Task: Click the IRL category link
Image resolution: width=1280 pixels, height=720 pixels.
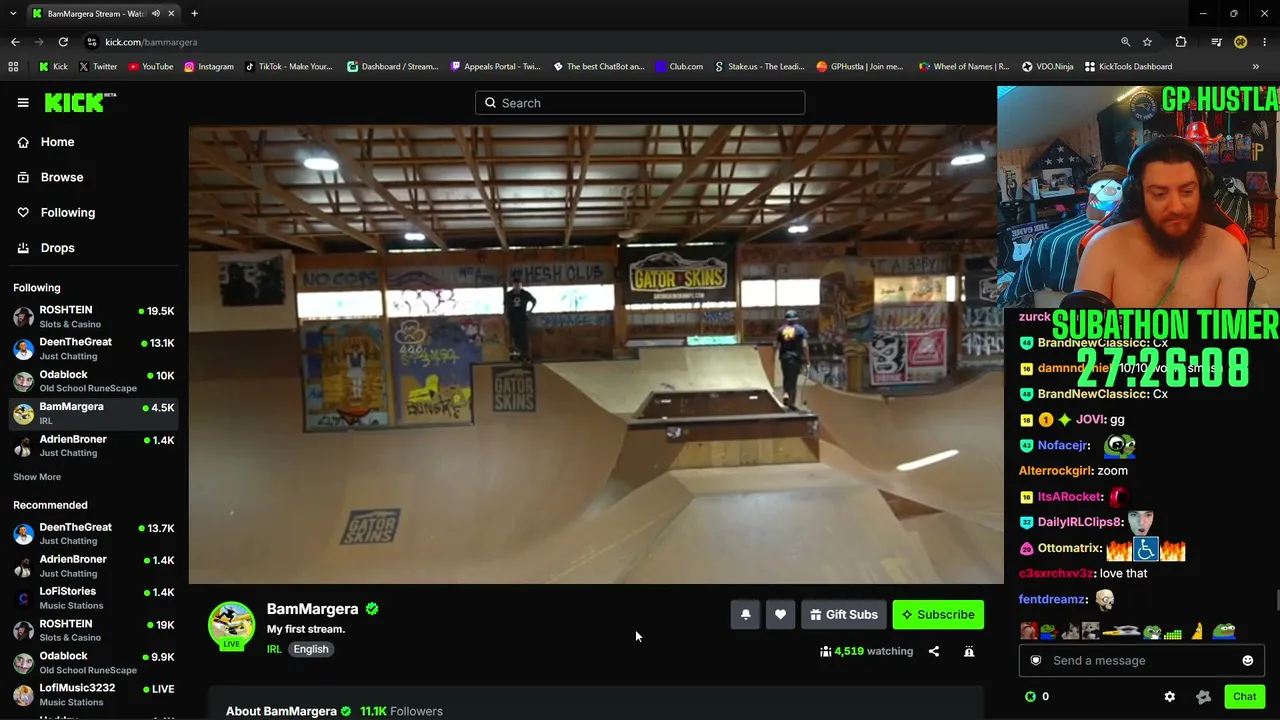Action: pyautogui.click(x=274, y=649)
